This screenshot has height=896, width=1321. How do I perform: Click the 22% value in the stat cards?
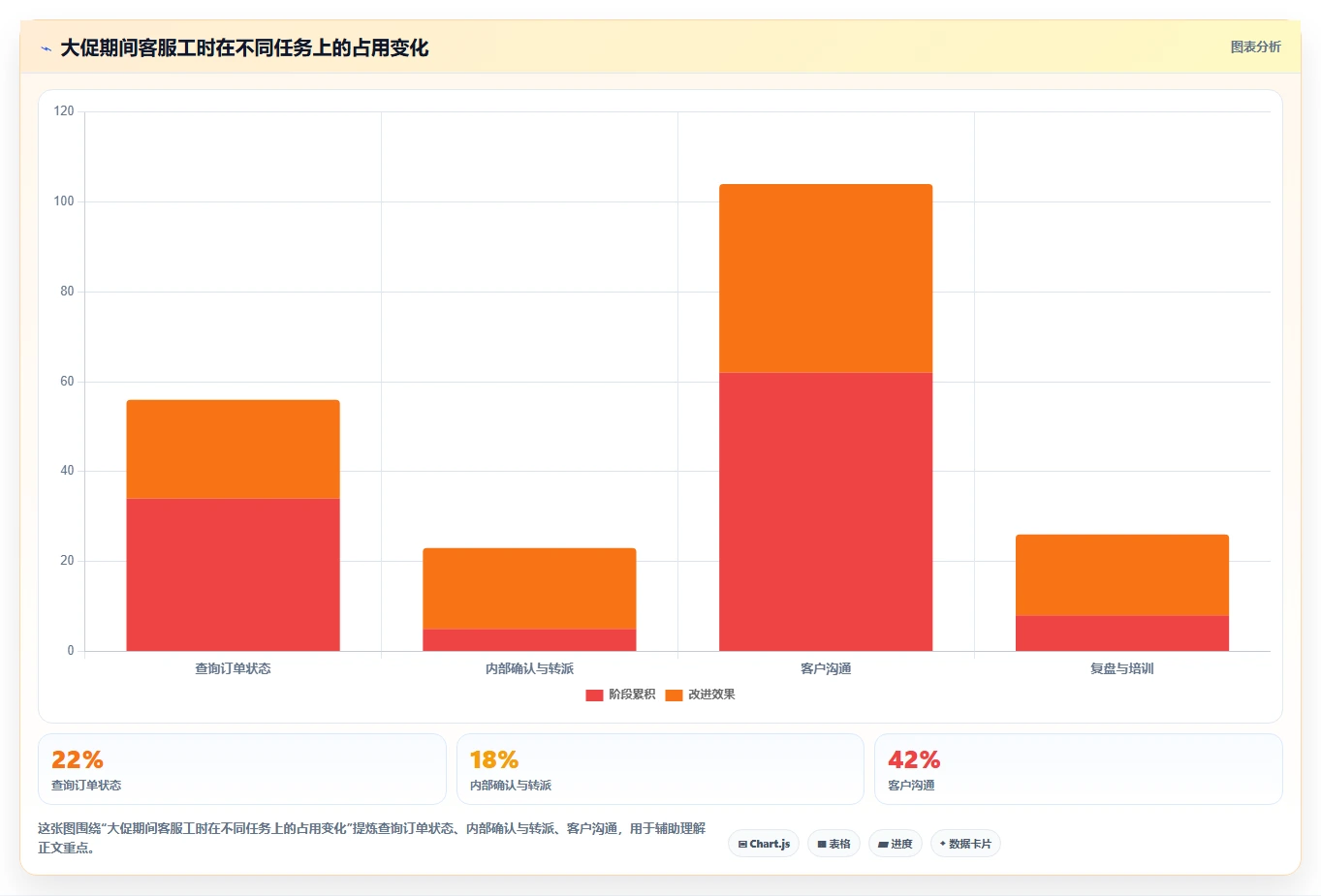click(x=78, y=759)
